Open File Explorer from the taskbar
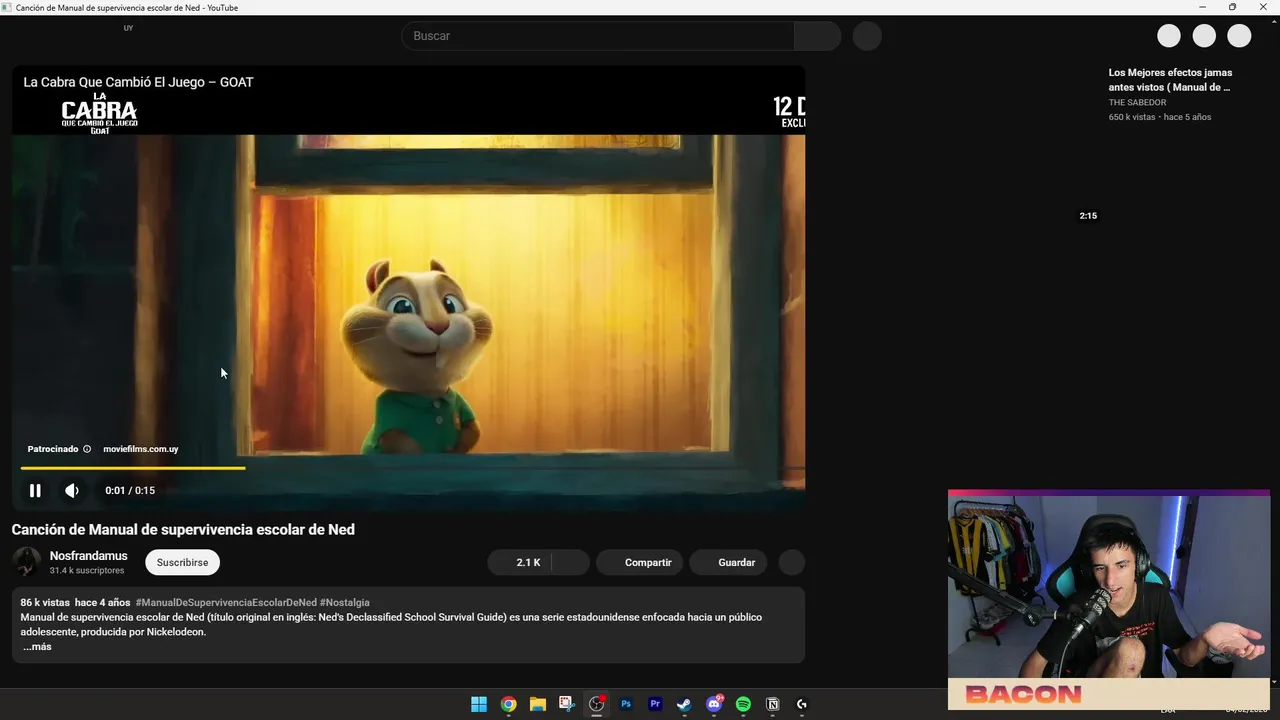Screen dimensions: 1280x720 point(537,704)
